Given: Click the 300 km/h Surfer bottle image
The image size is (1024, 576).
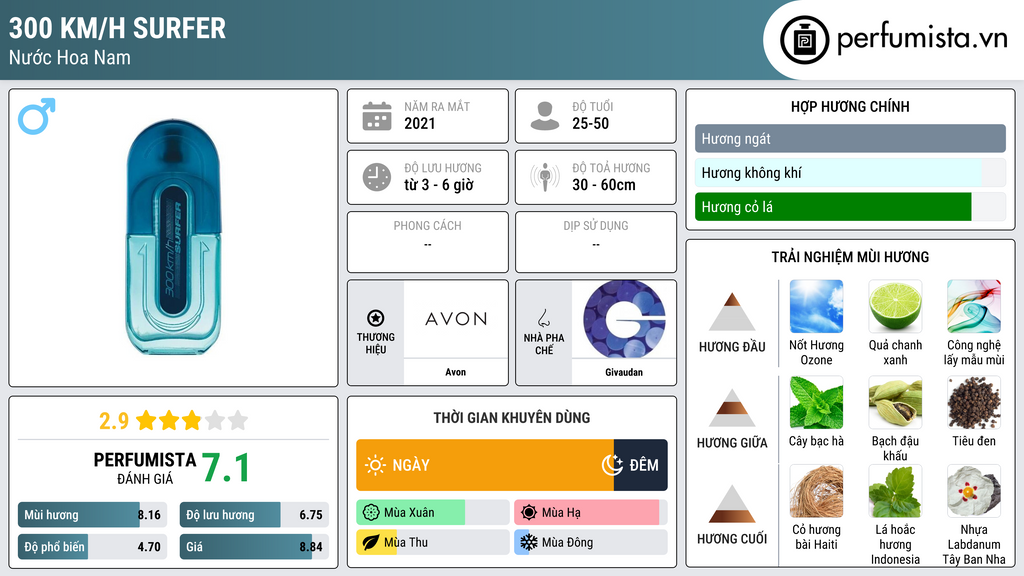Looking at the screenshot, I should [x=173, y=237].
